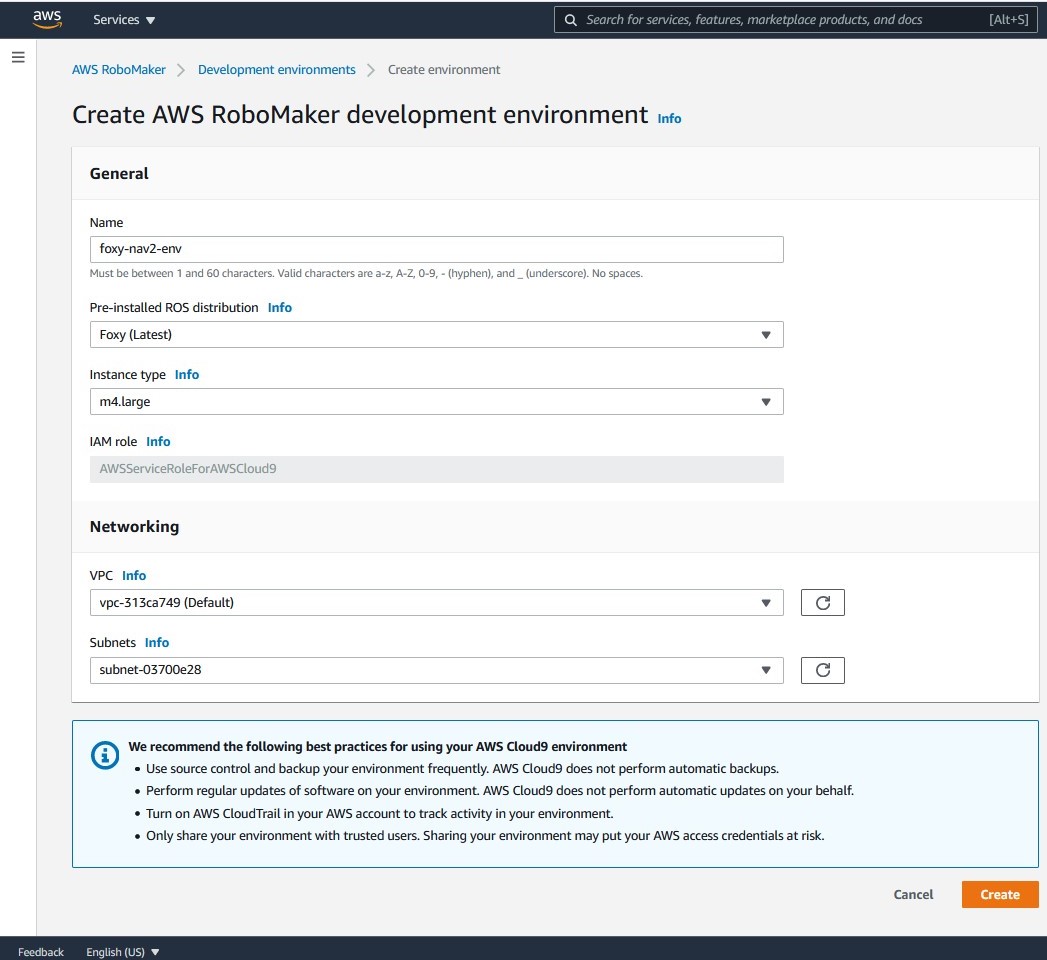Click the General section heading
The height and width of the screenshot is (960, 1047).
coord(119,174)
